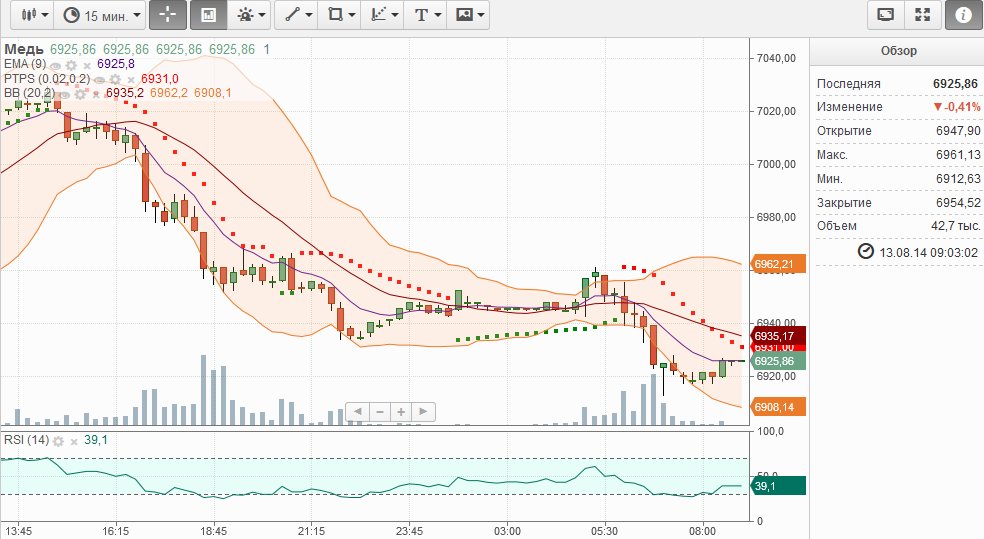Open settings gear for RSI (14)
984x539 pixels.
point(59,441)
